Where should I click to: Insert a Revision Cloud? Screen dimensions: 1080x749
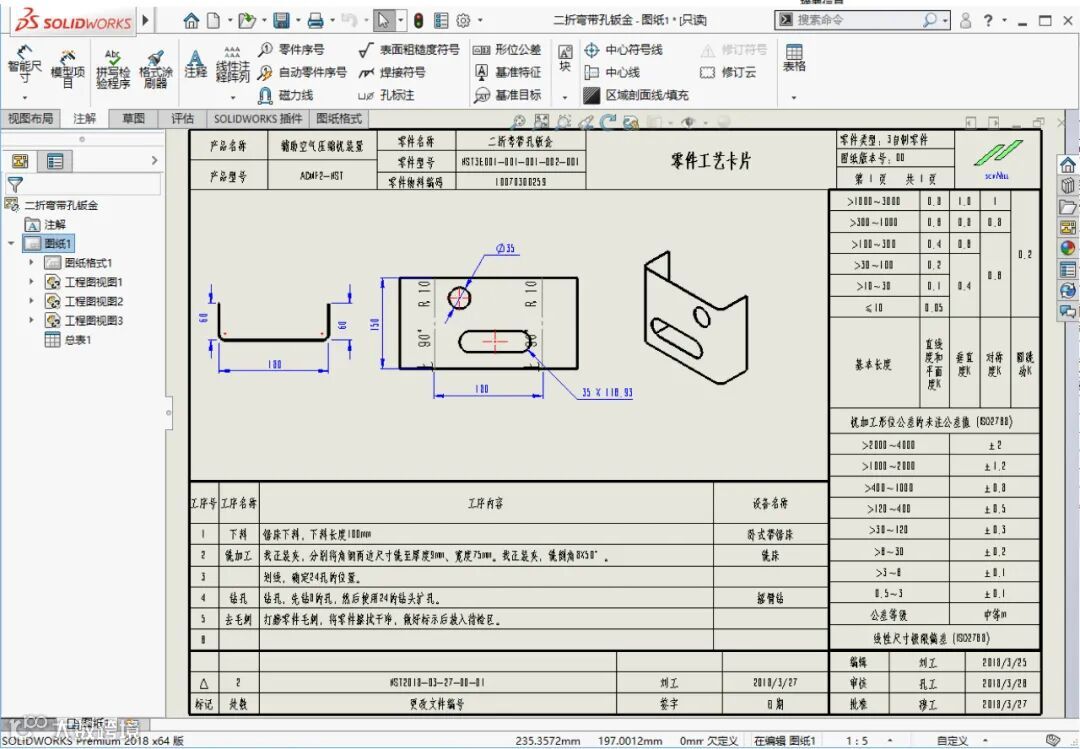pyautogui.click(x=727, y=72)
